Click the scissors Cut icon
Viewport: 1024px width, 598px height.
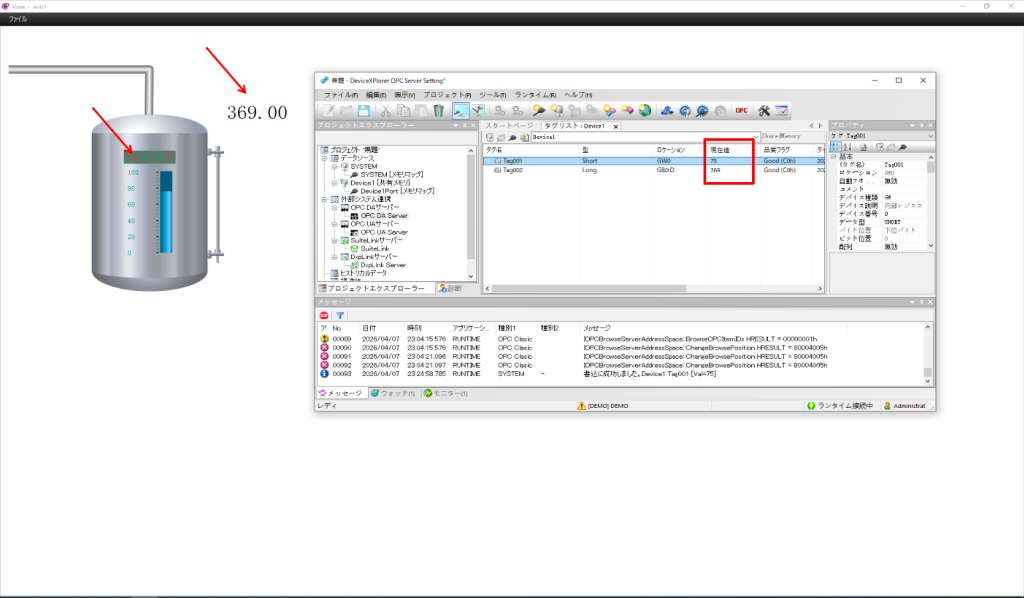coord(385,111)
